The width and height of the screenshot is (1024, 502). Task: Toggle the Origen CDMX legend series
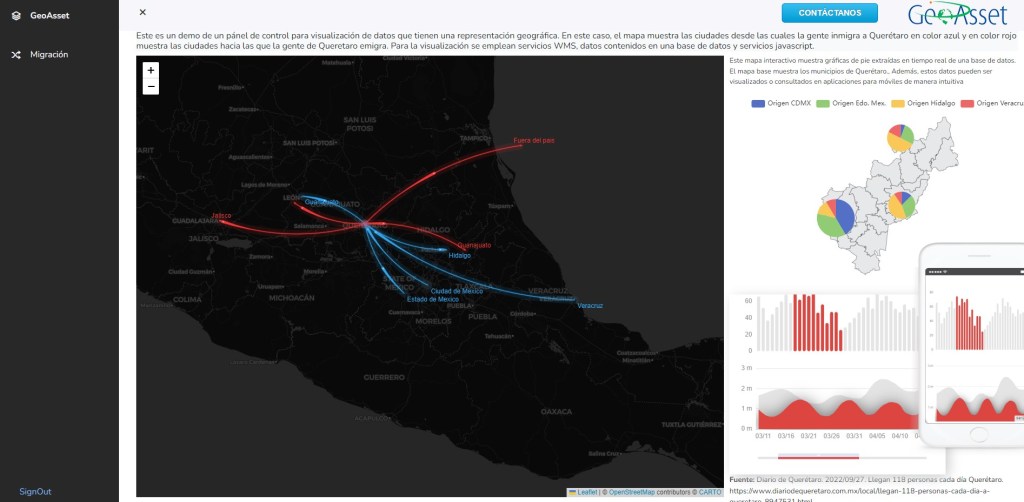[x=780, y=103]
